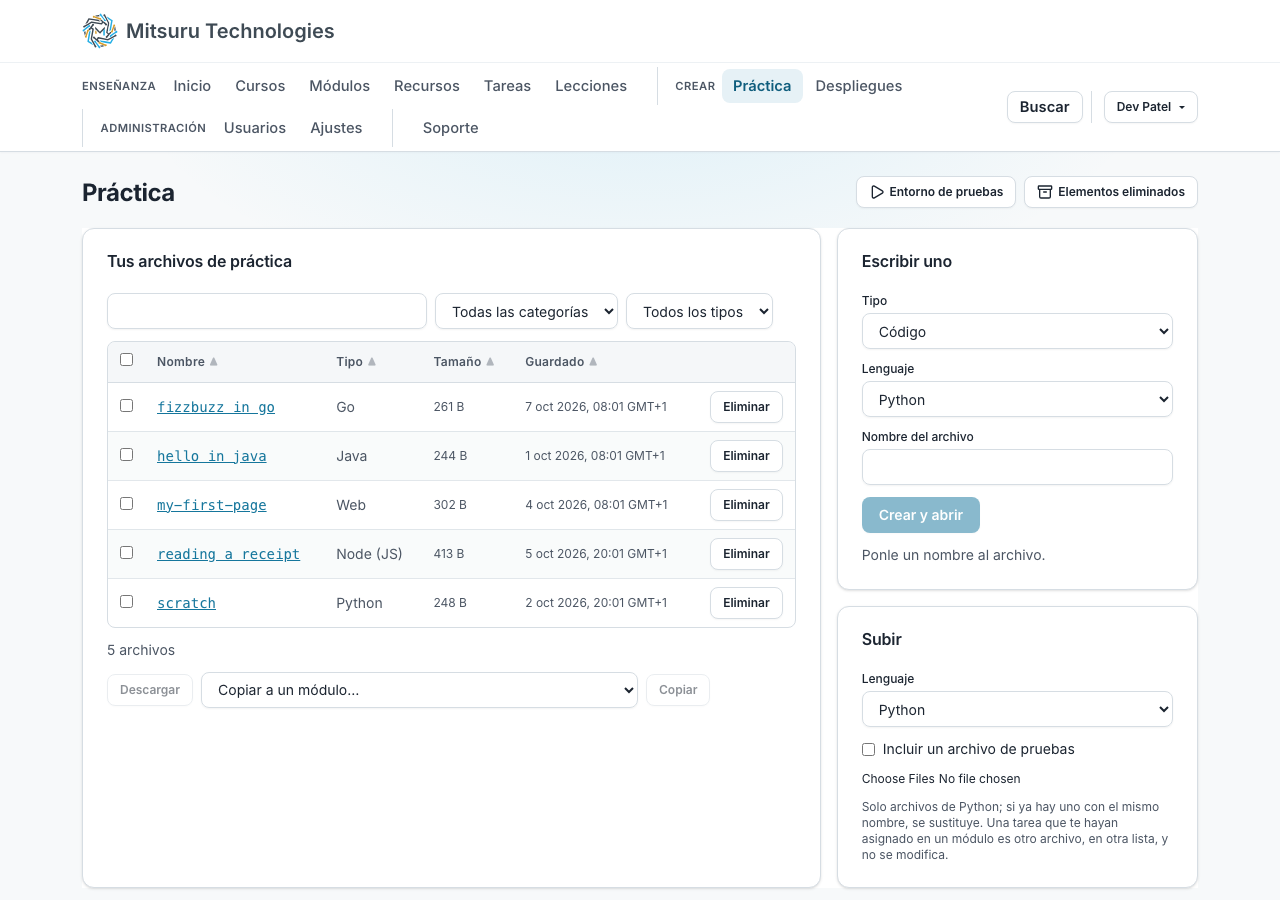Toggle the select-all files checkbox
This screenshot has height=900, width=1280.
[126, 360]
